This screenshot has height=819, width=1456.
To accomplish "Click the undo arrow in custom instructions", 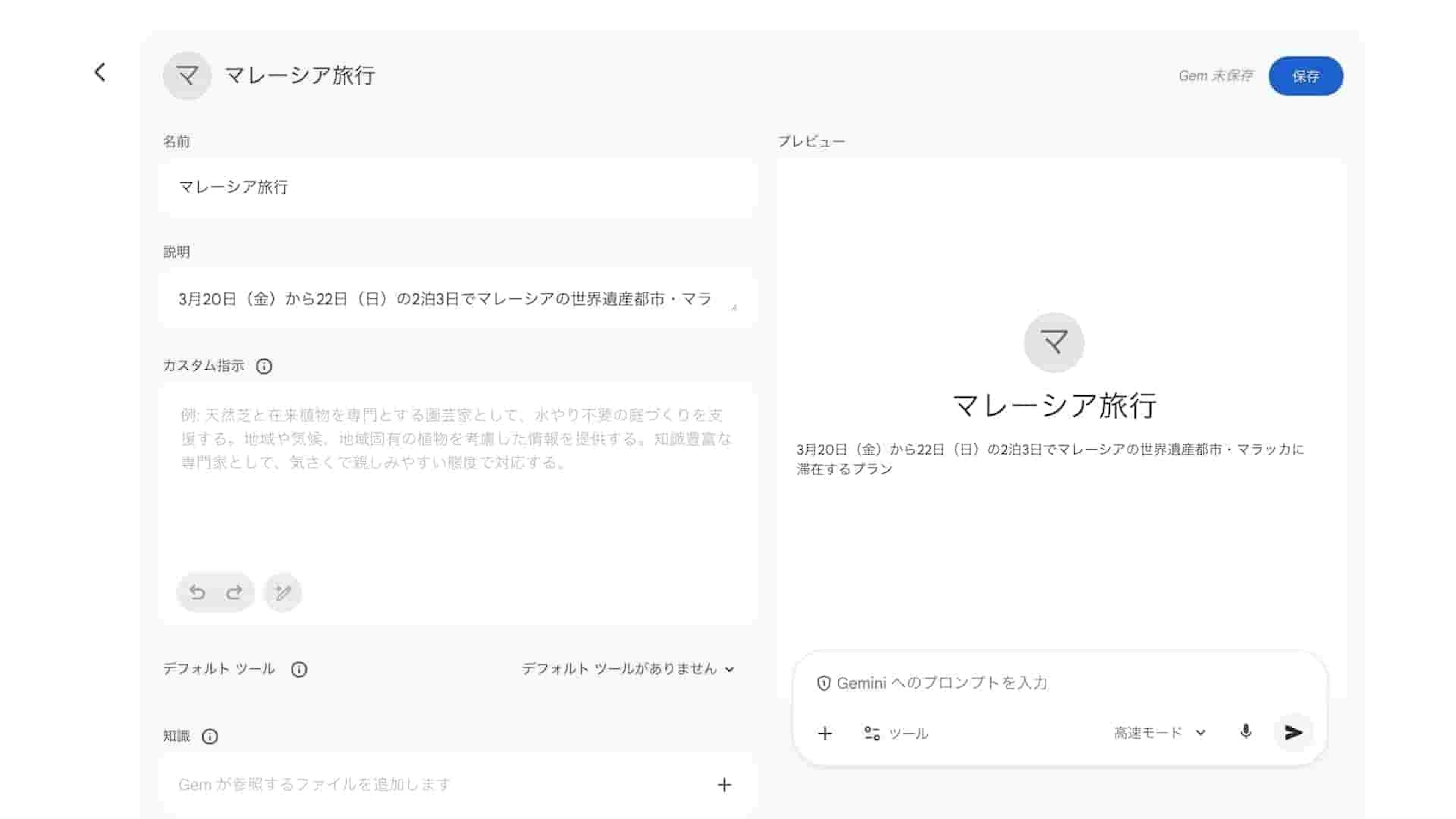I will (197, 592).
